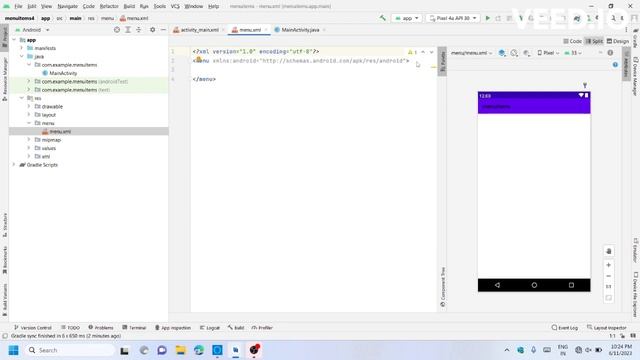Viewport: 640px width, 360px height.
Task: Expand the drawable folder
Action: [29, 106]
